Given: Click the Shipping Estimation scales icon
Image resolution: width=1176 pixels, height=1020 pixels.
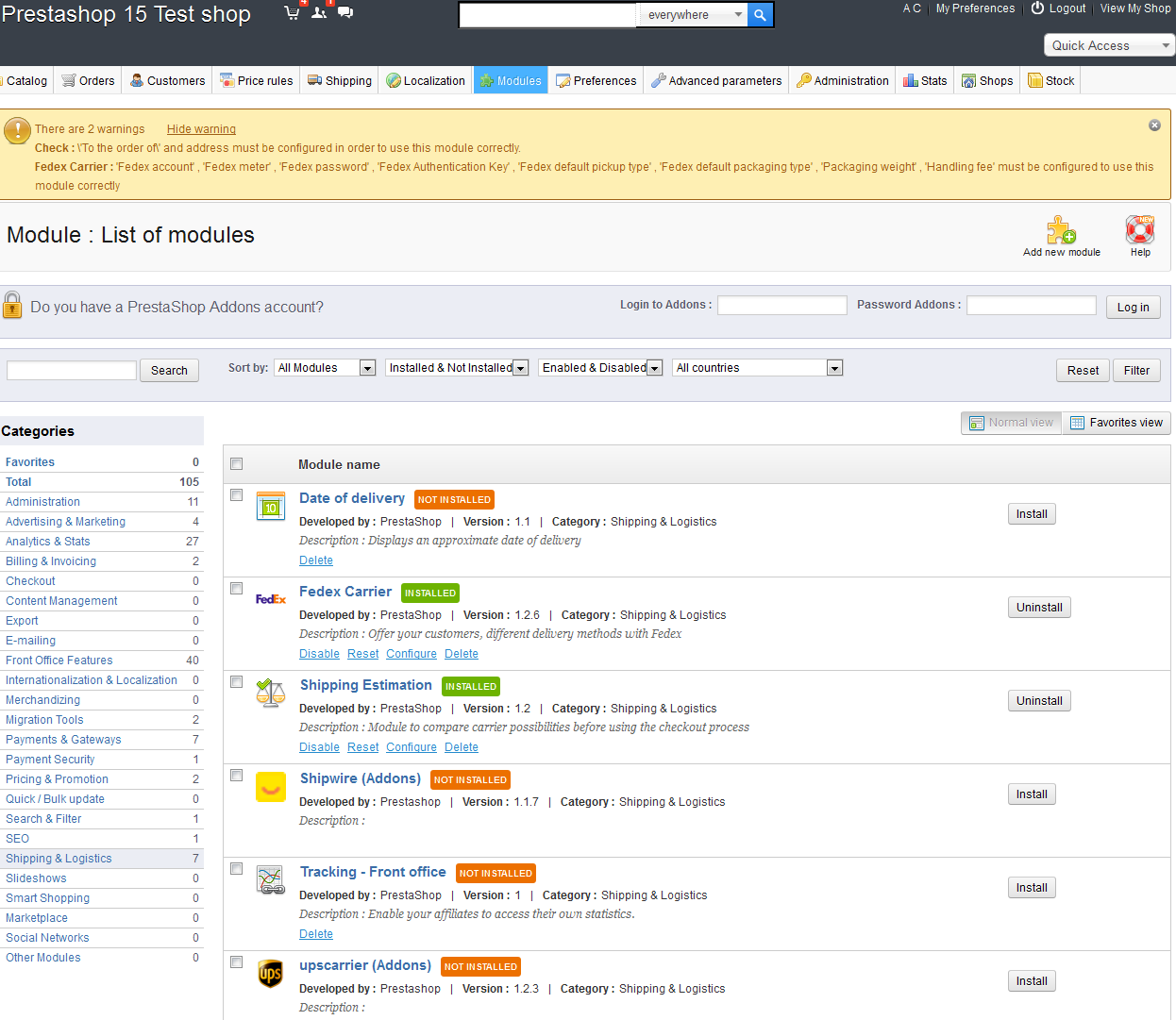Looking at the screenshot, I should pos(271,694).
